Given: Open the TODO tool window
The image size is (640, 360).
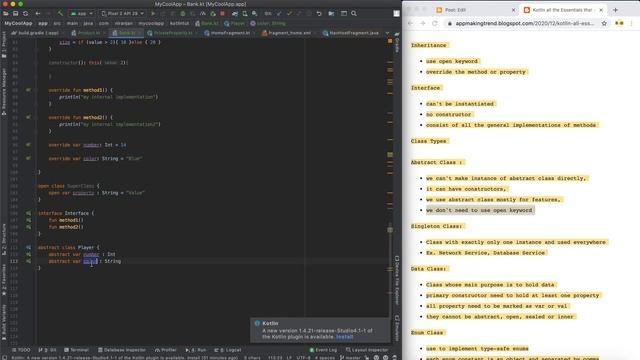Looking at the screenshot, I should click(21, 350).
